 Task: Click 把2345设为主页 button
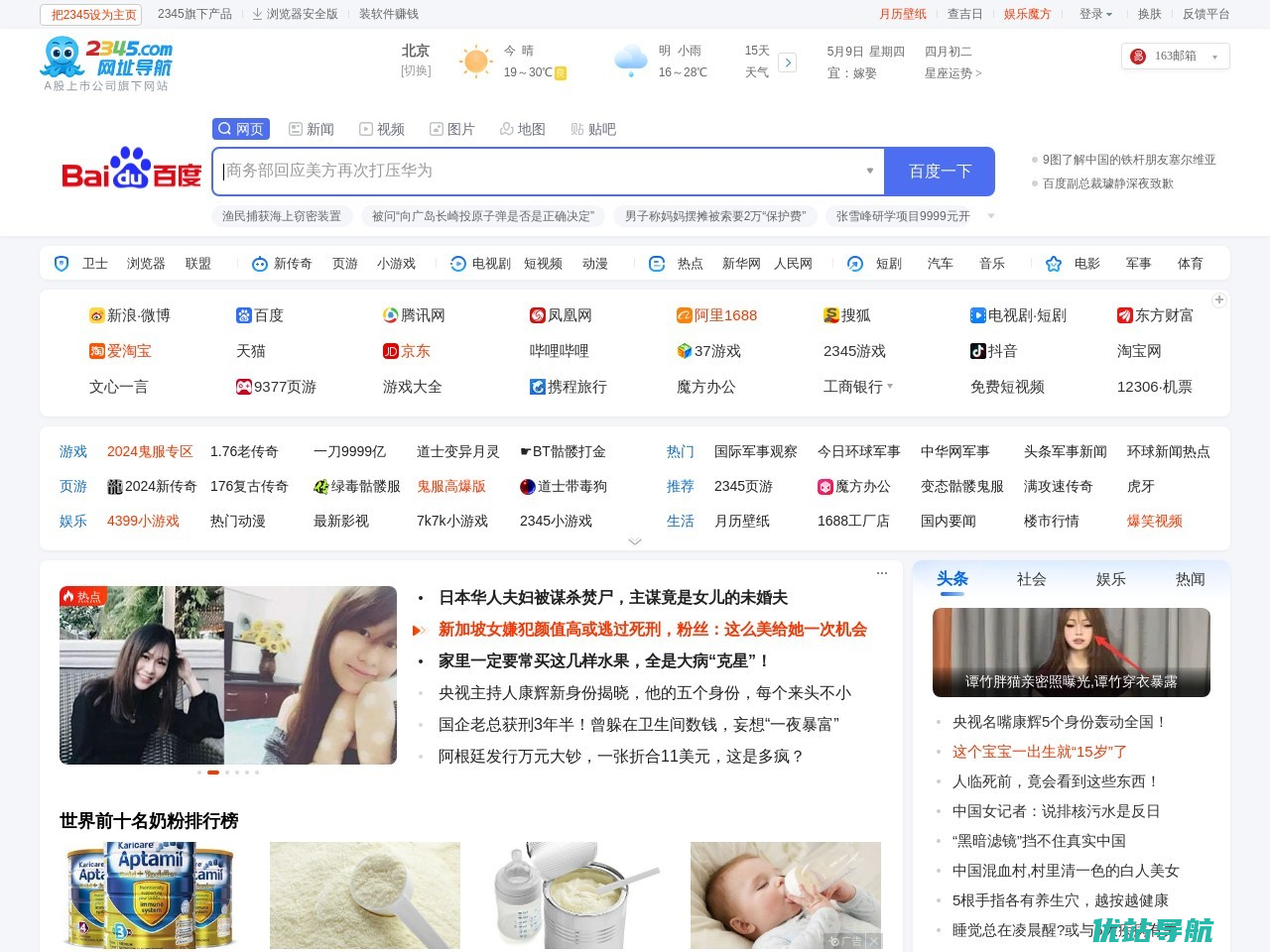click(91, 15)
